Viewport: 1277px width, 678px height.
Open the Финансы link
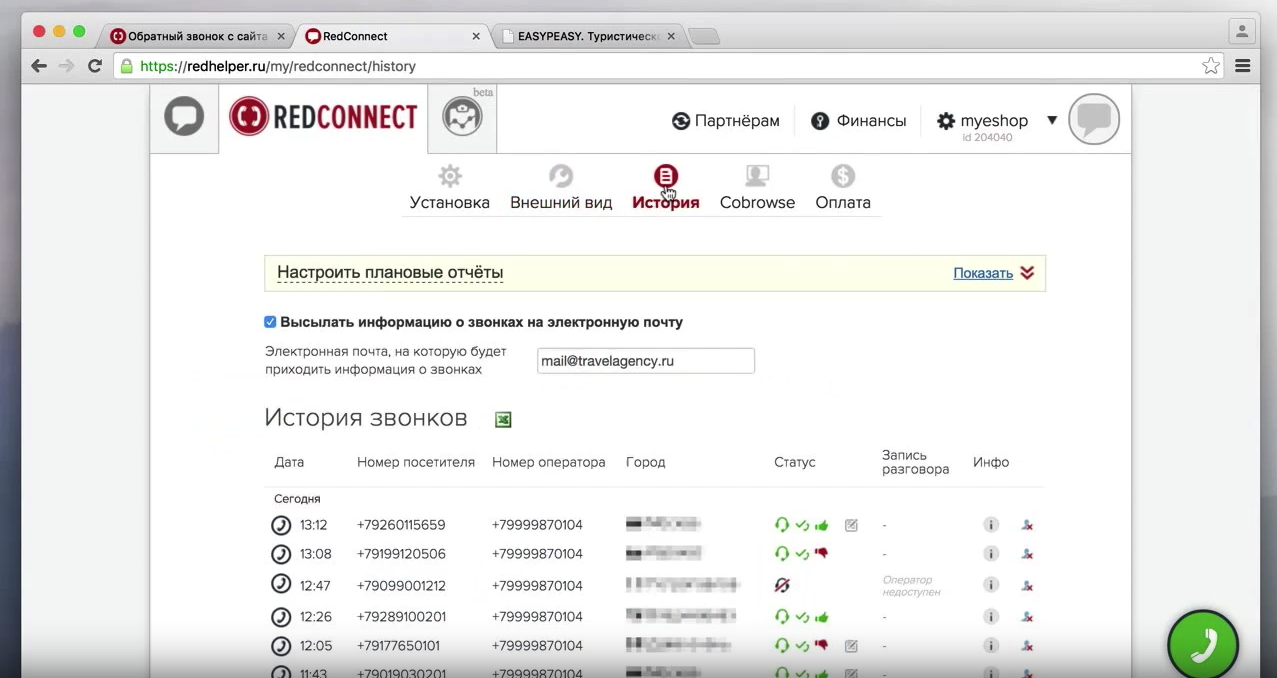[859, 121]
